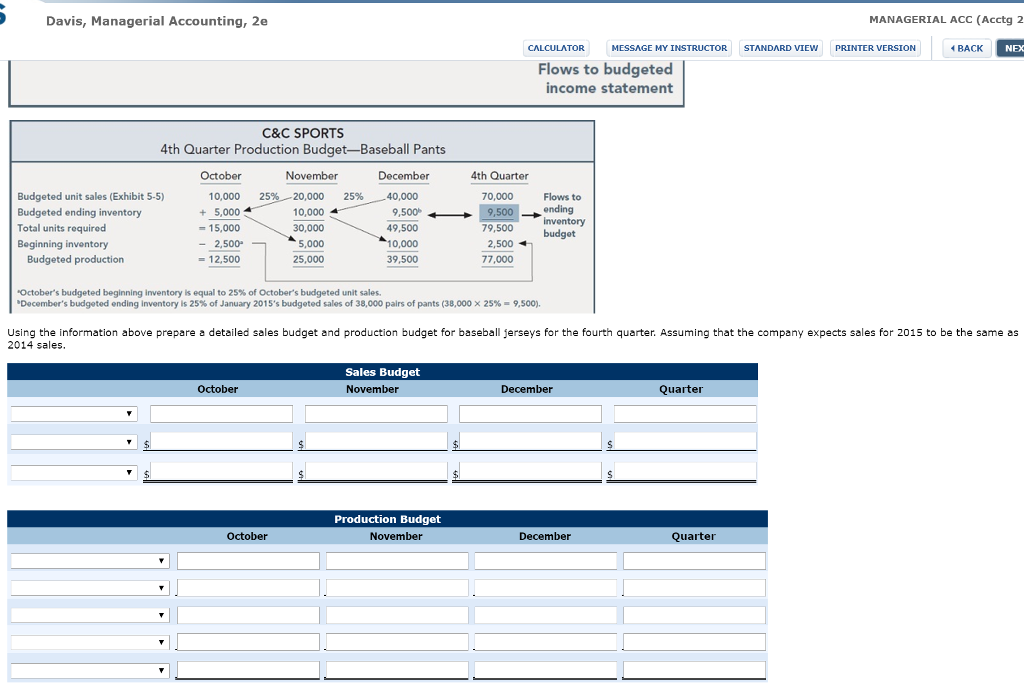Open the last dropdown in the Production Budget

88,669
